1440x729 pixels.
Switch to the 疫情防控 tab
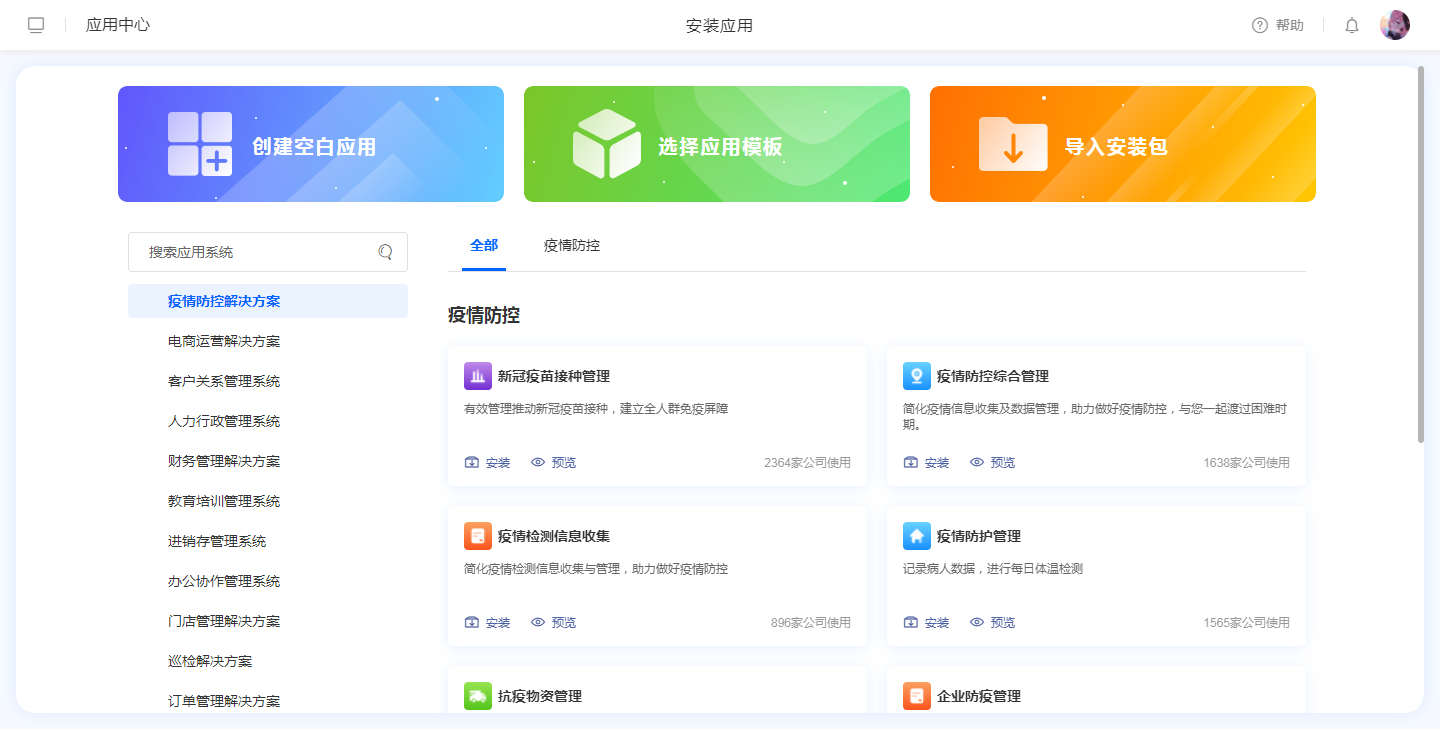tap(572, 245)
